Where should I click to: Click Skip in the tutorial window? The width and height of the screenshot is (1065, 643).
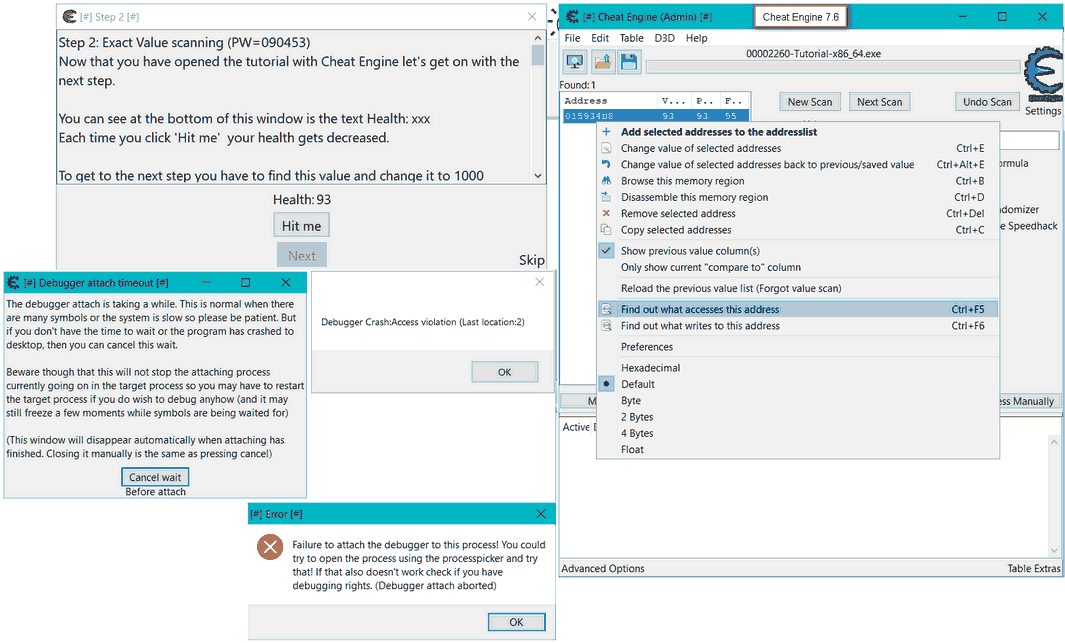(x=531, y=259)
